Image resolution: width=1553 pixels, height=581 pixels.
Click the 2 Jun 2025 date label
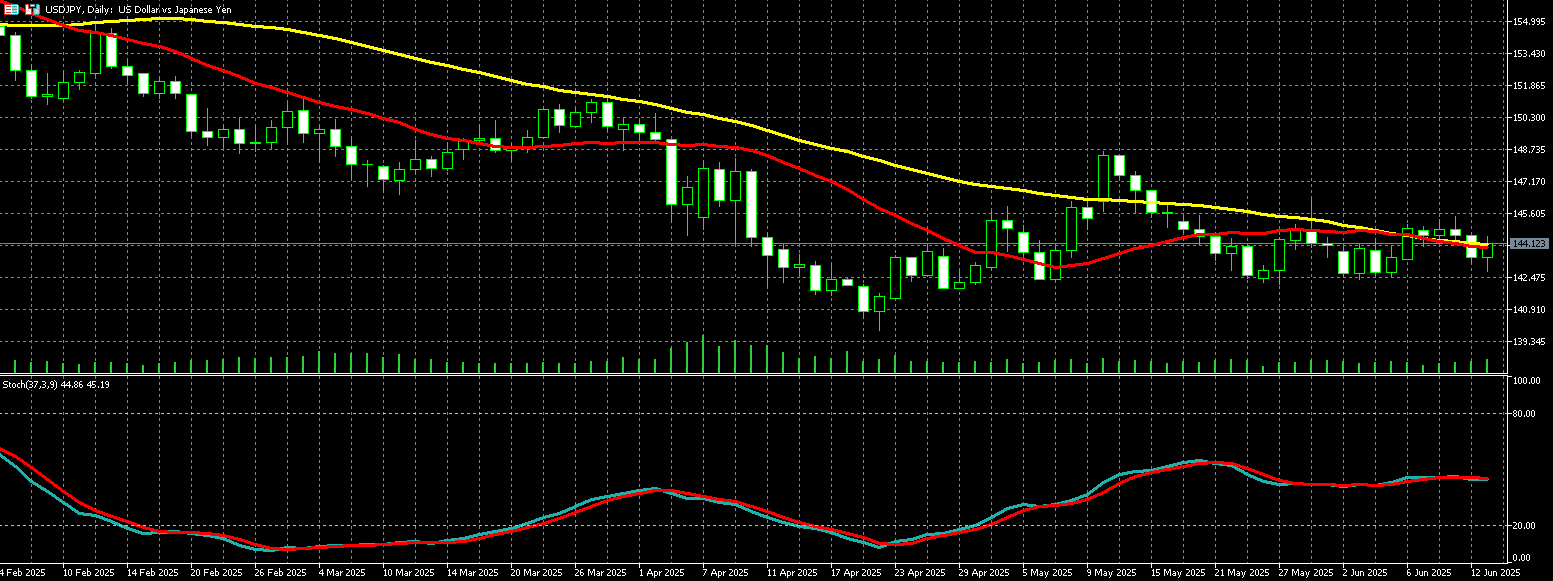pos(1367,574)
